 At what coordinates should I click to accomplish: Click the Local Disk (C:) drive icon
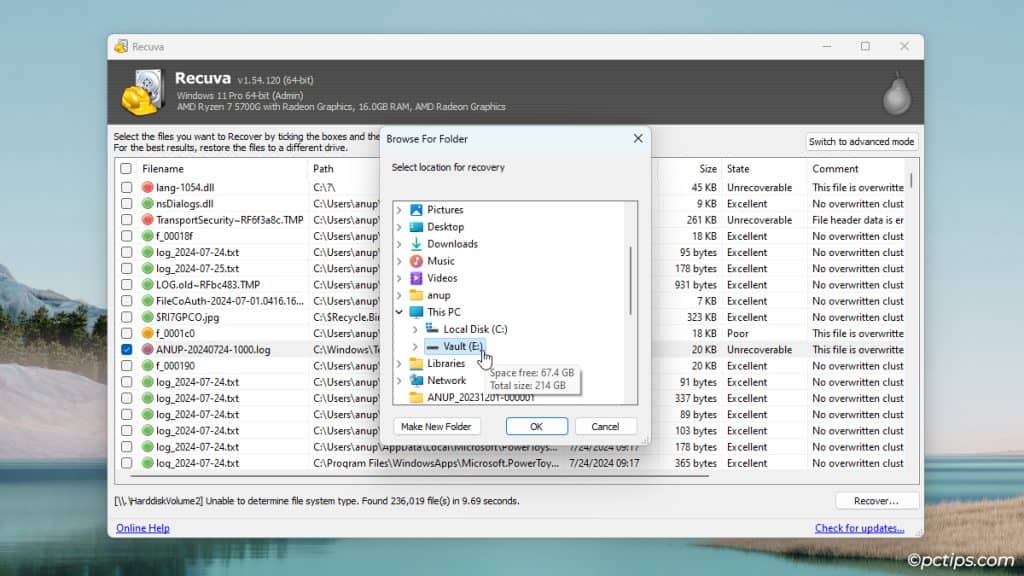tap(432, 328)
